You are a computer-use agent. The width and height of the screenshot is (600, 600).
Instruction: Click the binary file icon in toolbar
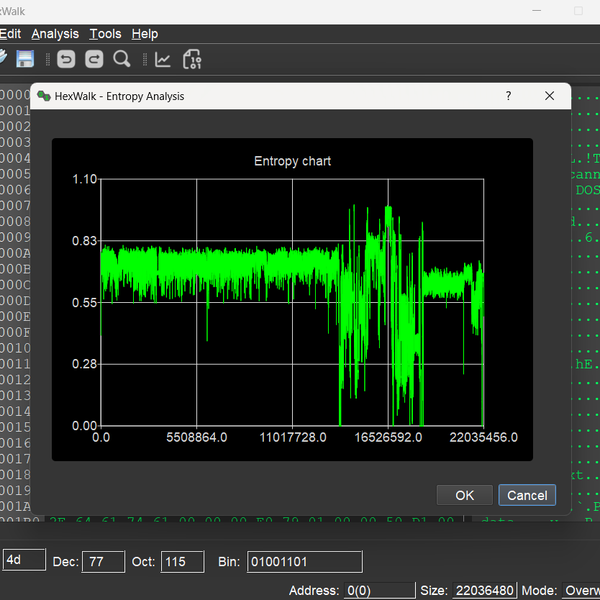[x=192, y=59]
